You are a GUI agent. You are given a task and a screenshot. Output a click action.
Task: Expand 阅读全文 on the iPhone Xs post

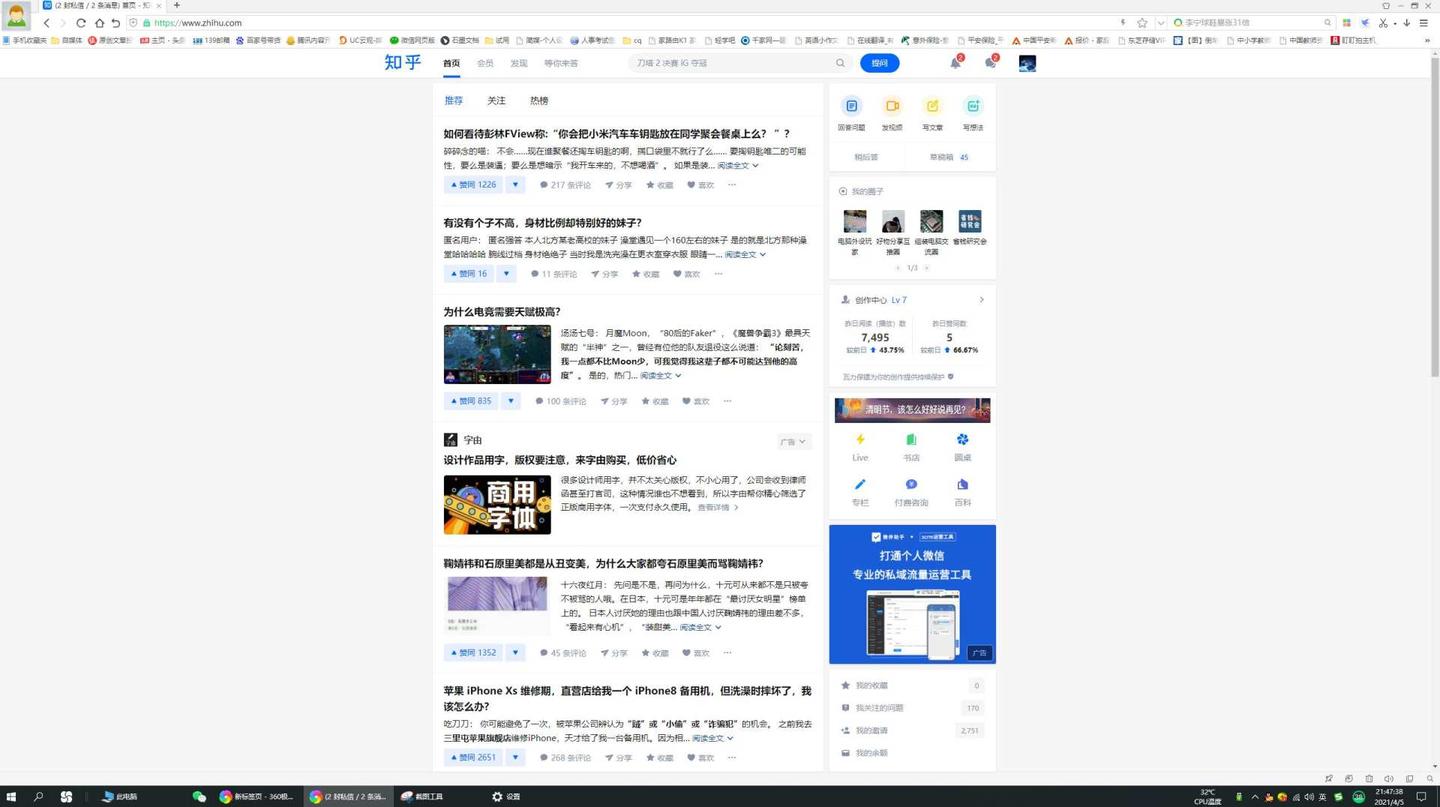[712, 739]
